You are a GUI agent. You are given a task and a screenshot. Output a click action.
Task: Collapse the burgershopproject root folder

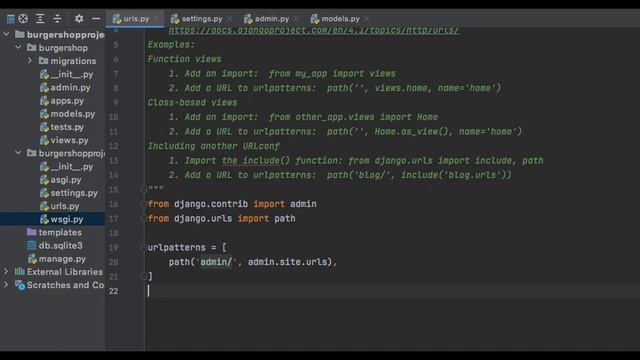click(7, 35)
